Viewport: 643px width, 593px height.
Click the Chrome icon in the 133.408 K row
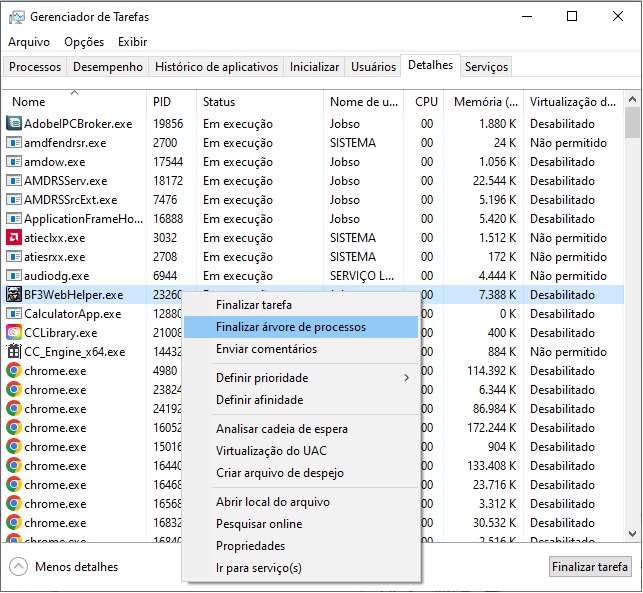click(x=14, y=465)
